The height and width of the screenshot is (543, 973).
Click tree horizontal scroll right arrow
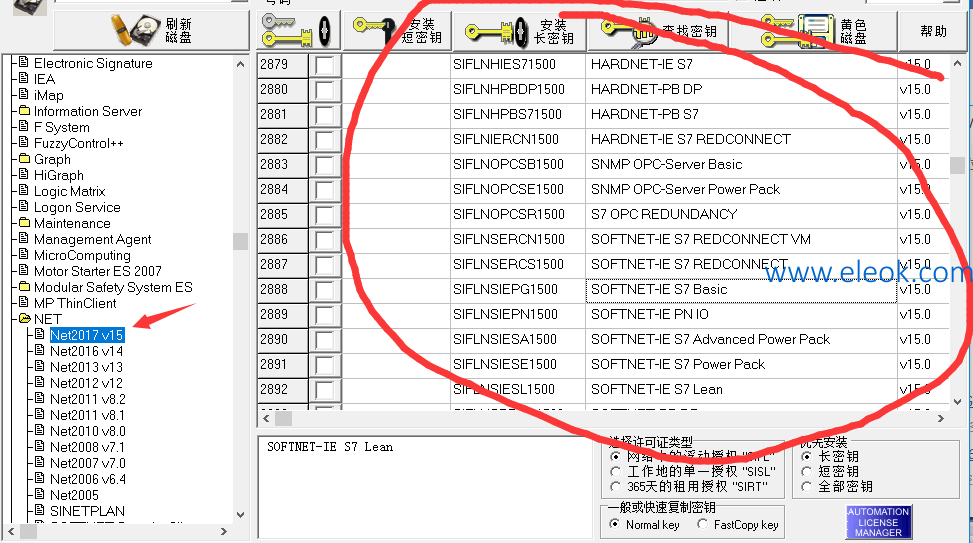coord(224,531)
